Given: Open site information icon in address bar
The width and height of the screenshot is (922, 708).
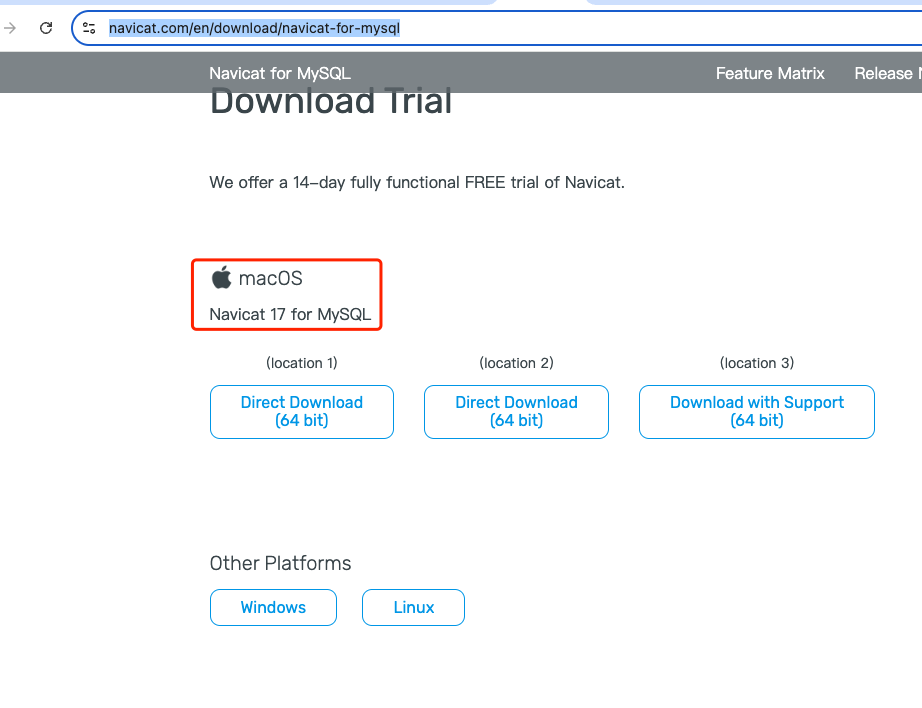Looking at the screenshot, I should (89, 28).
